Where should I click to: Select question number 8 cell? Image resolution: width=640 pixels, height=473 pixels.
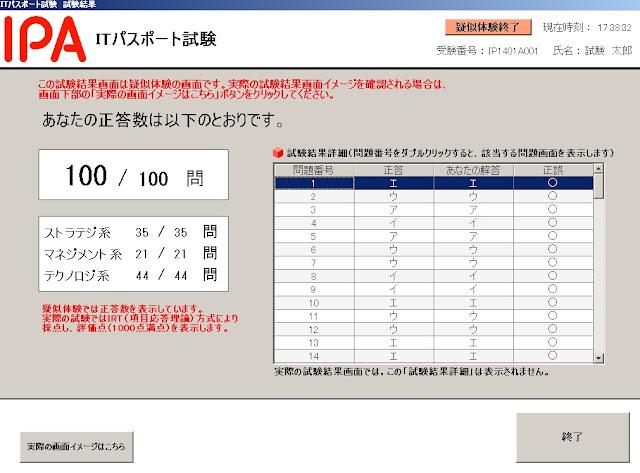pyautogui.click(x=313, y=276)
